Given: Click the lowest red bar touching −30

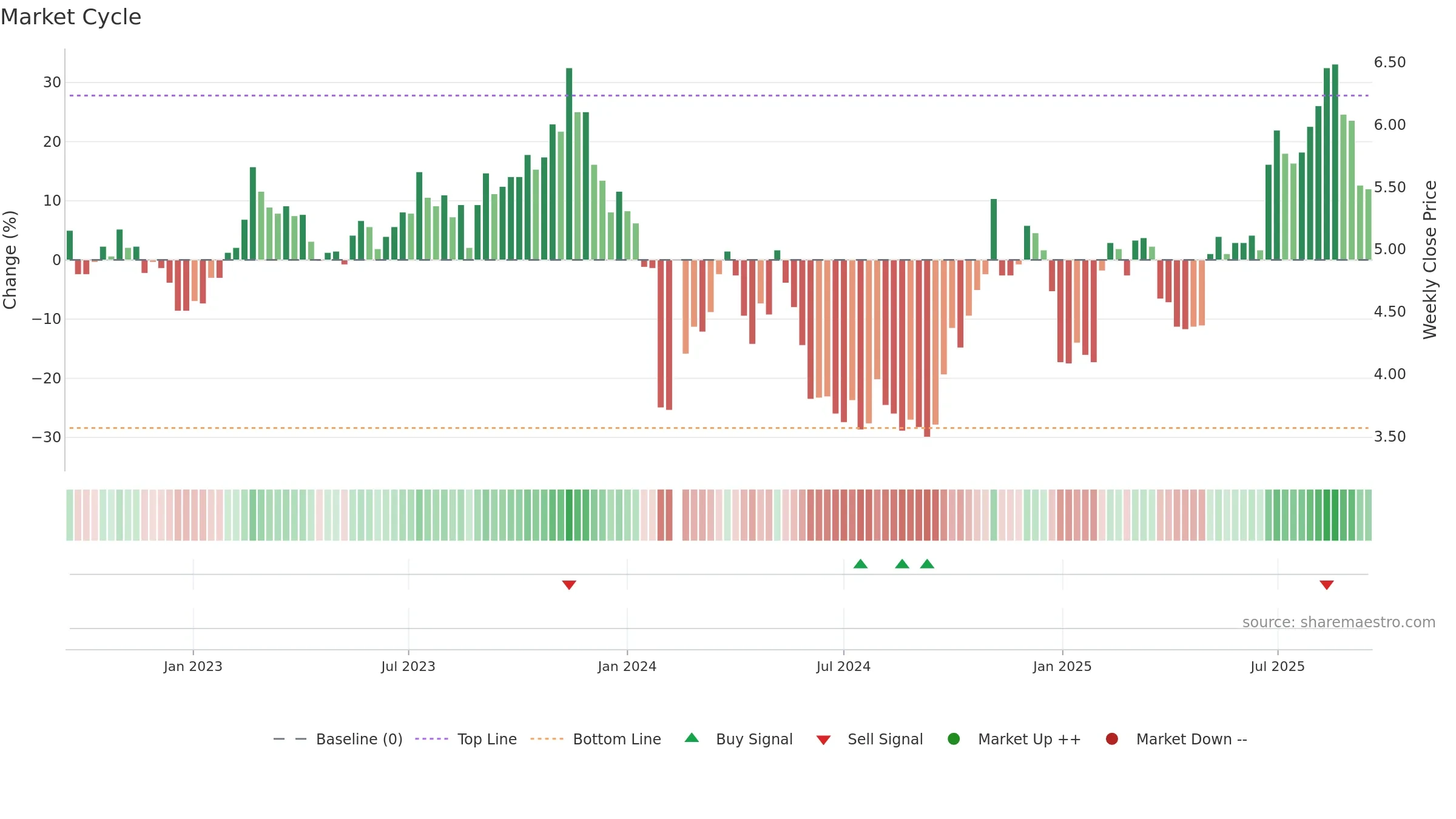Looking at the screenshot, I should 927,348.
